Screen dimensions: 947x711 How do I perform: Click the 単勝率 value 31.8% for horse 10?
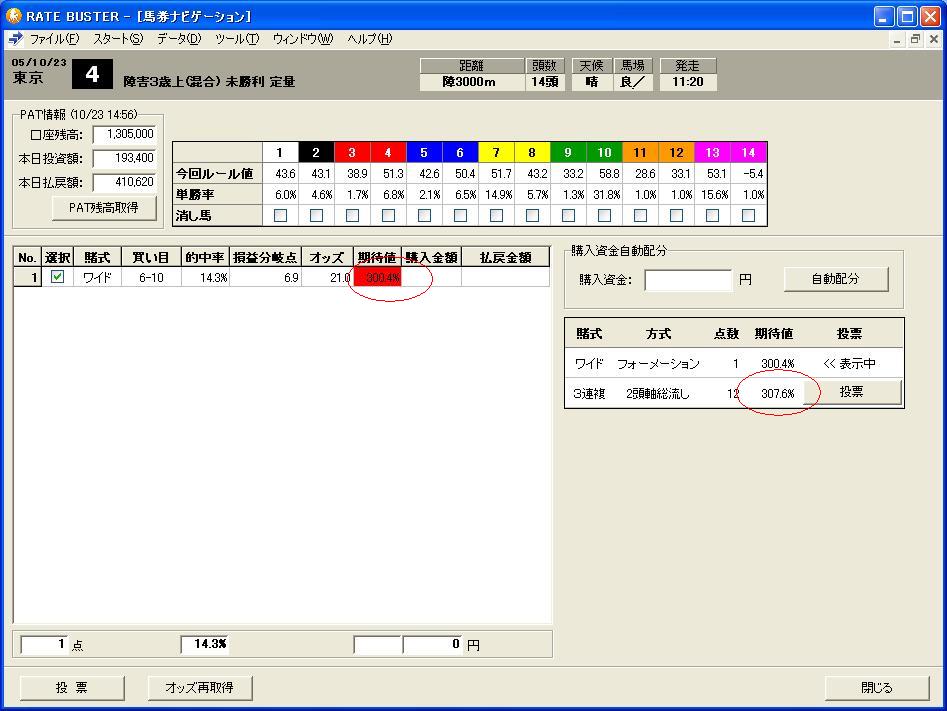click(606, 195)
